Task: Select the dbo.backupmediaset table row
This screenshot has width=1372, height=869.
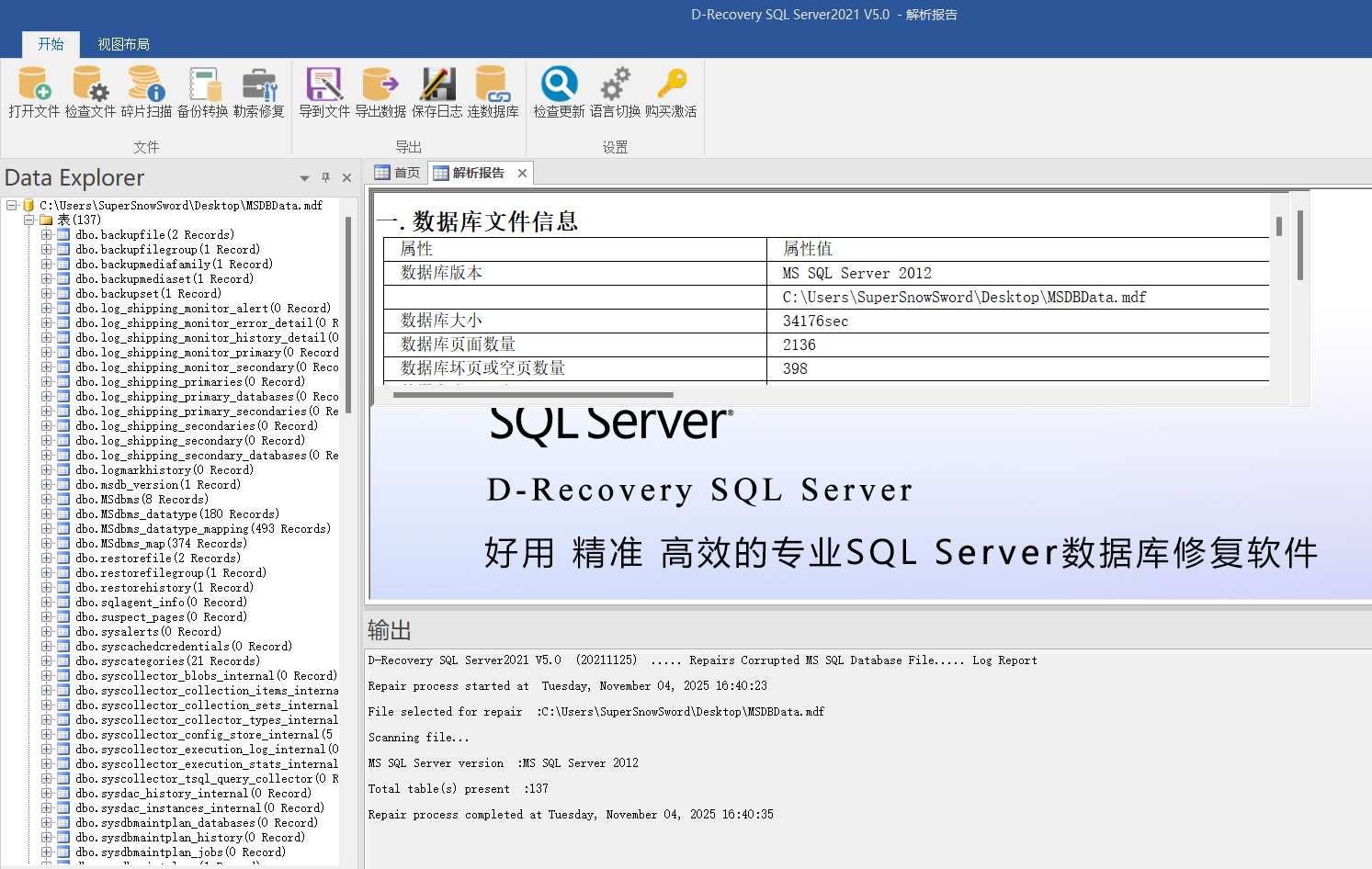Action: (x=165, y=279)
